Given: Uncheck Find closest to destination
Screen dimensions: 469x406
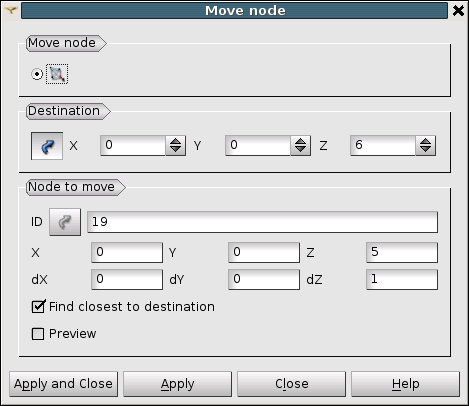Looking at the screenshot, I should point(38,307).
